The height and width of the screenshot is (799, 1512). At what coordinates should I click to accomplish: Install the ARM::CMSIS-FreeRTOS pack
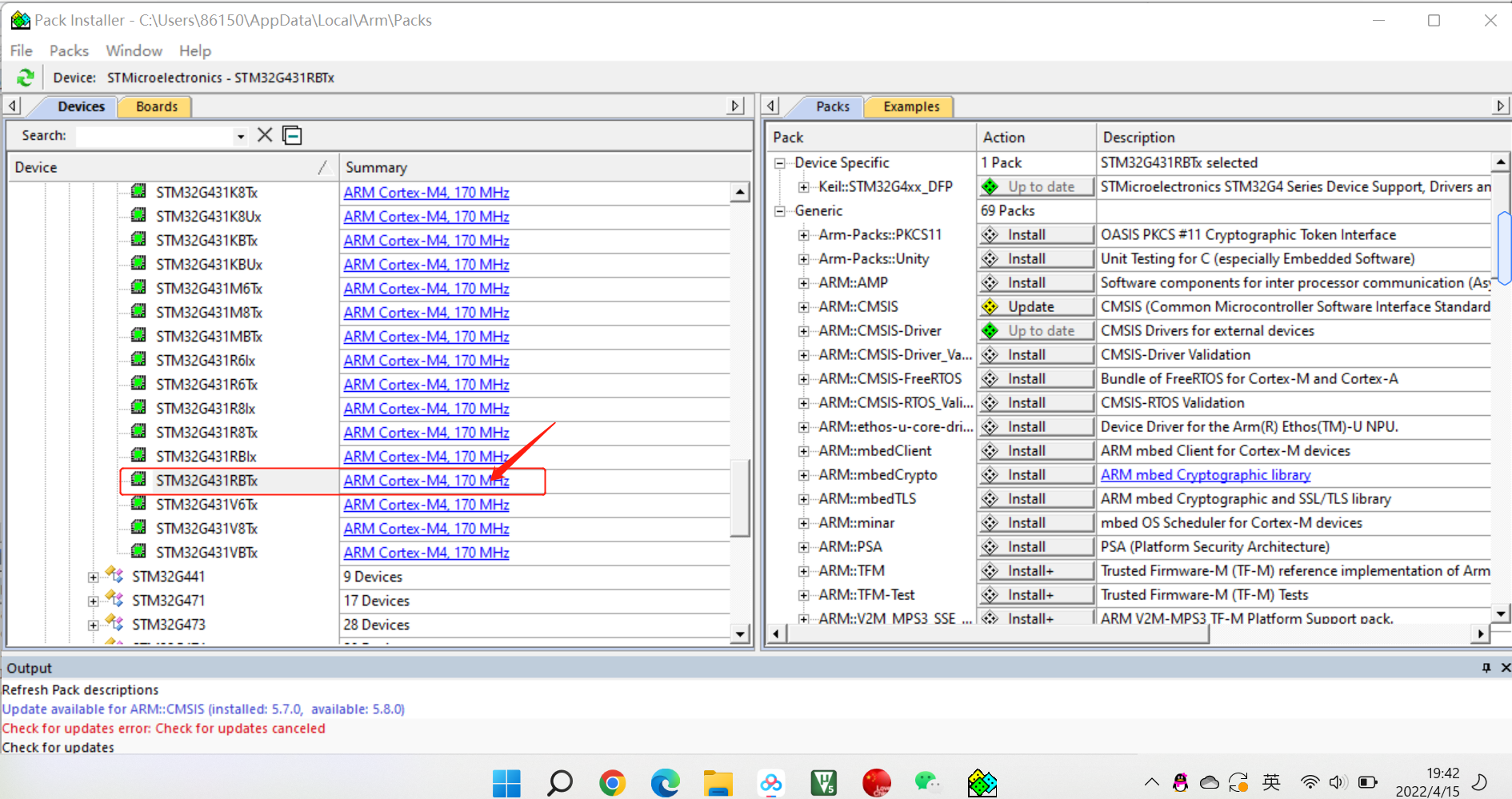coord(1036,378)
